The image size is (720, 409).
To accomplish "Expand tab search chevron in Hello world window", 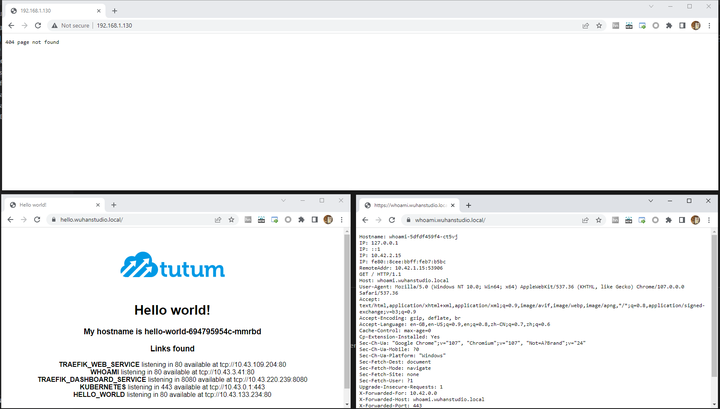I will pos(283,201).
